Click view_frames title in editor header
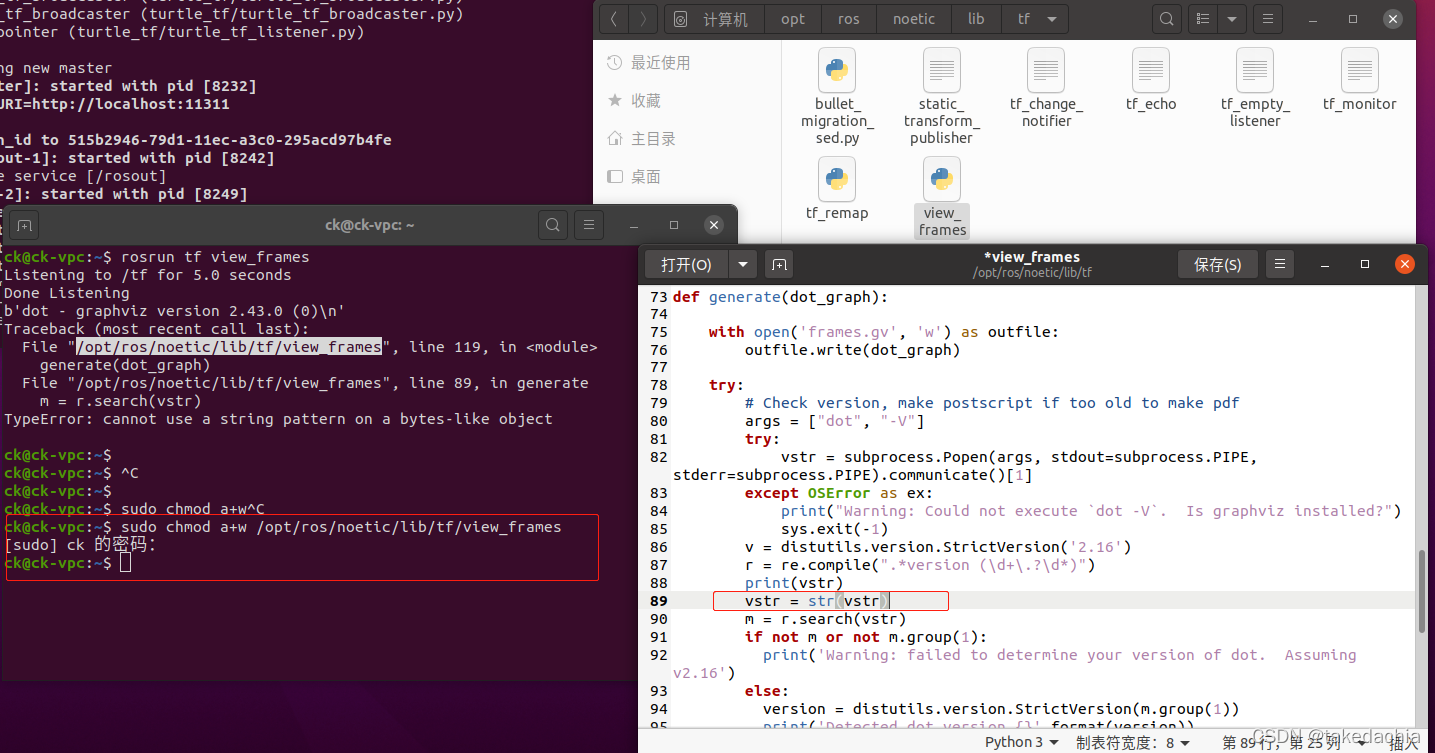Viewport: 1435px width, 753px height. point(1031,257)
